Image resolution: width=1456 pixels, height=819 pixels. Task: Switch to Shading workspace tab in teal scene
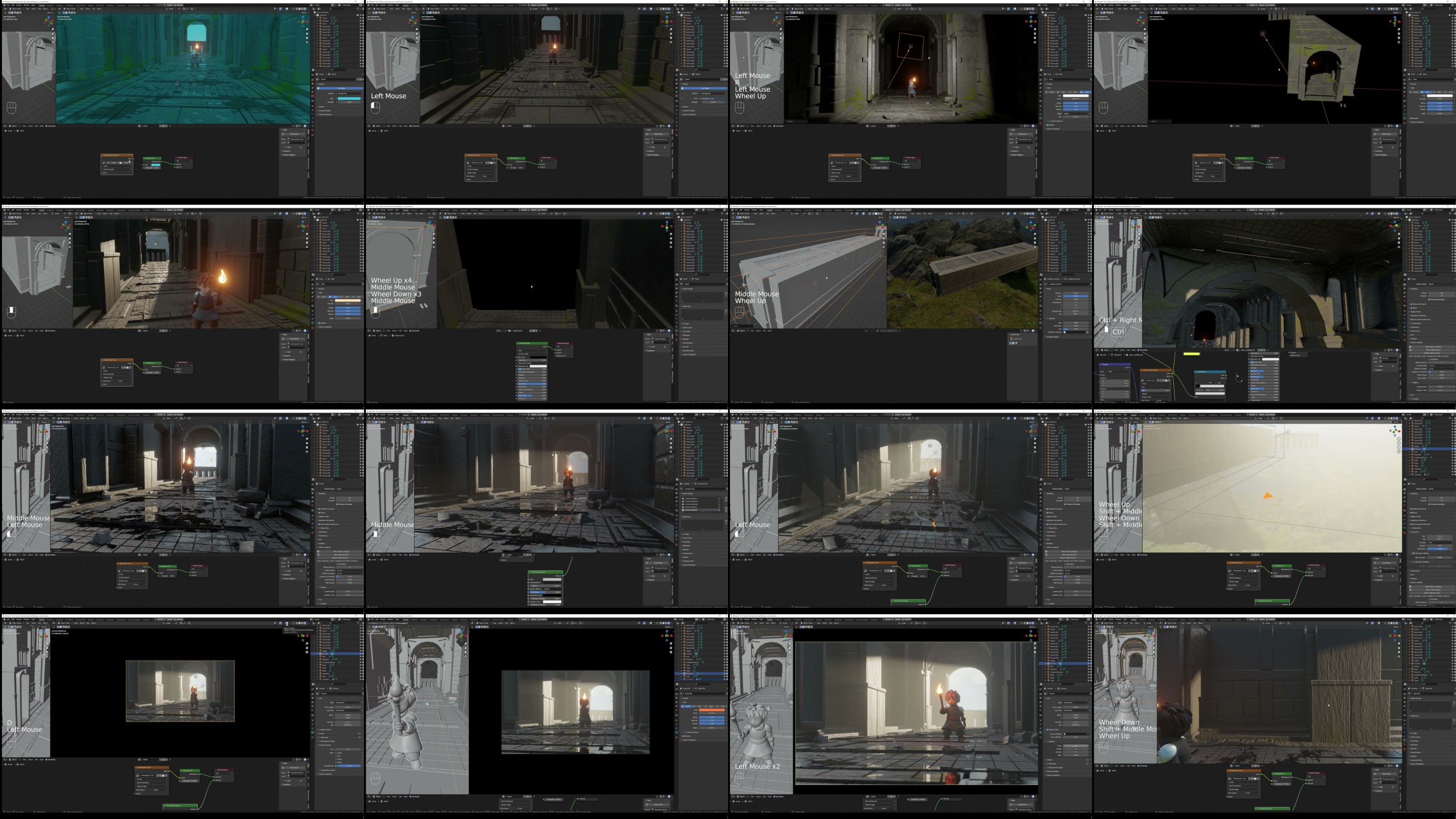(x=91, y=5)
